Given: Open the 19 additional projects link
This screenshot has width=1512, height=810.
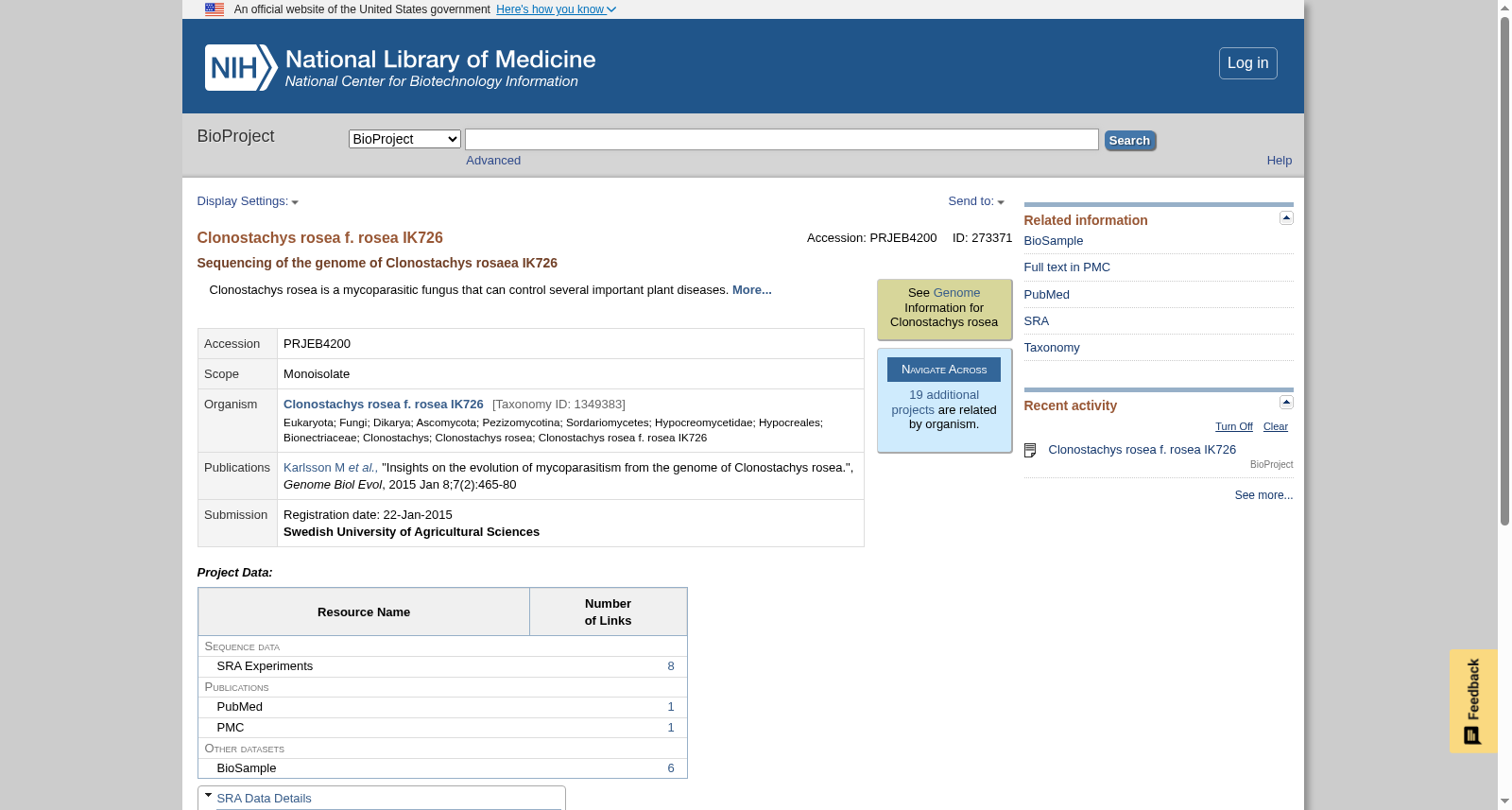Looking at the screenshot, I should pos(935,403).
